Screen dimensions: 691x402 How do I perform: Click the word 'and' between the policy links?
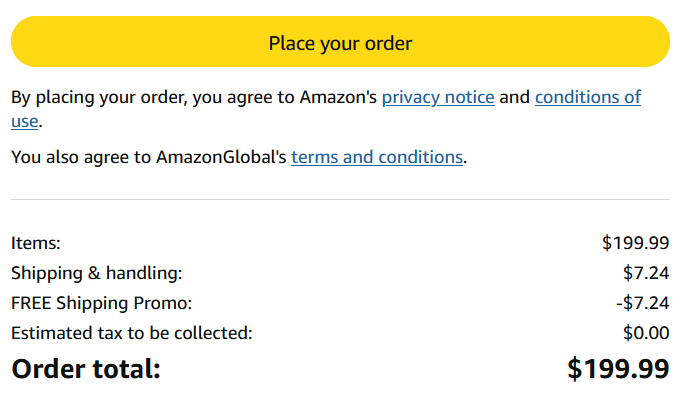(514, 97)
